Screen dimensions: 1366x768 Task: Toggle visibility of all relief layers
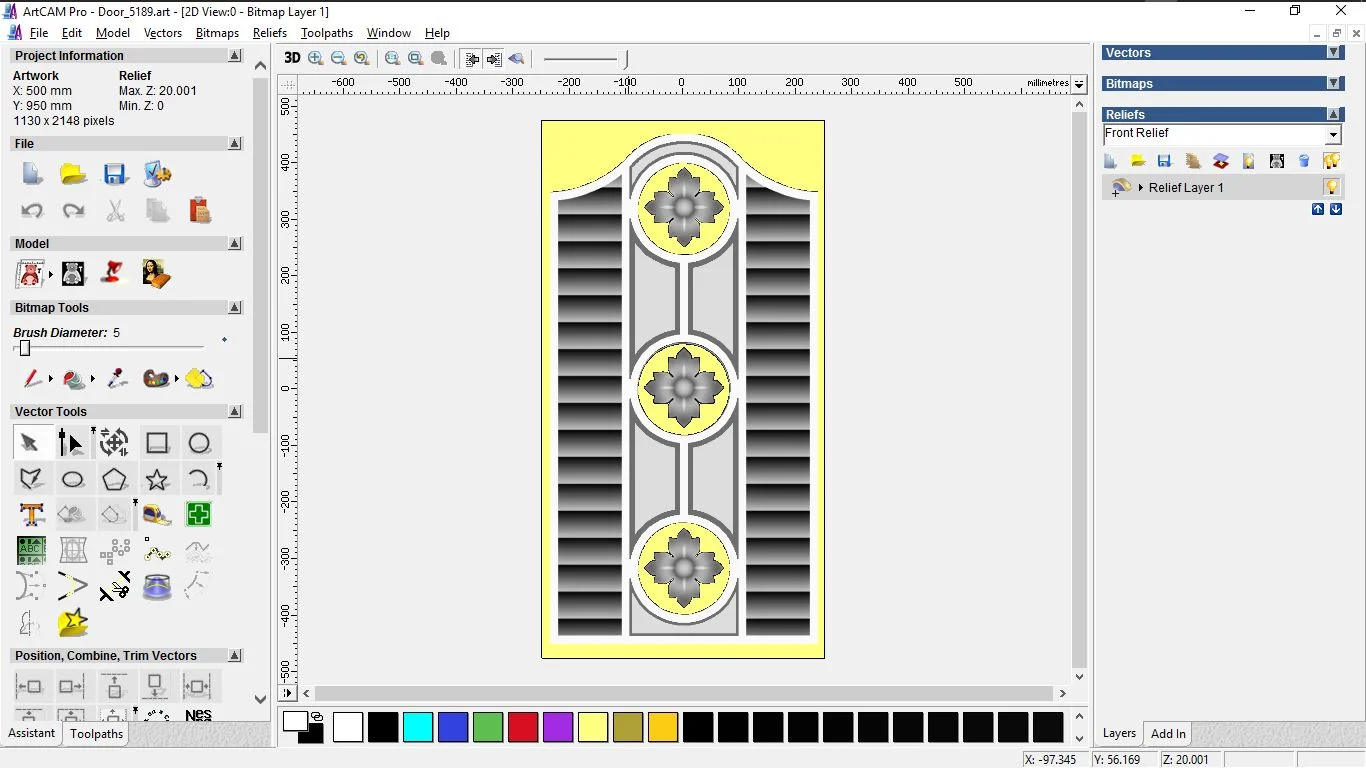click(1331, 161)
